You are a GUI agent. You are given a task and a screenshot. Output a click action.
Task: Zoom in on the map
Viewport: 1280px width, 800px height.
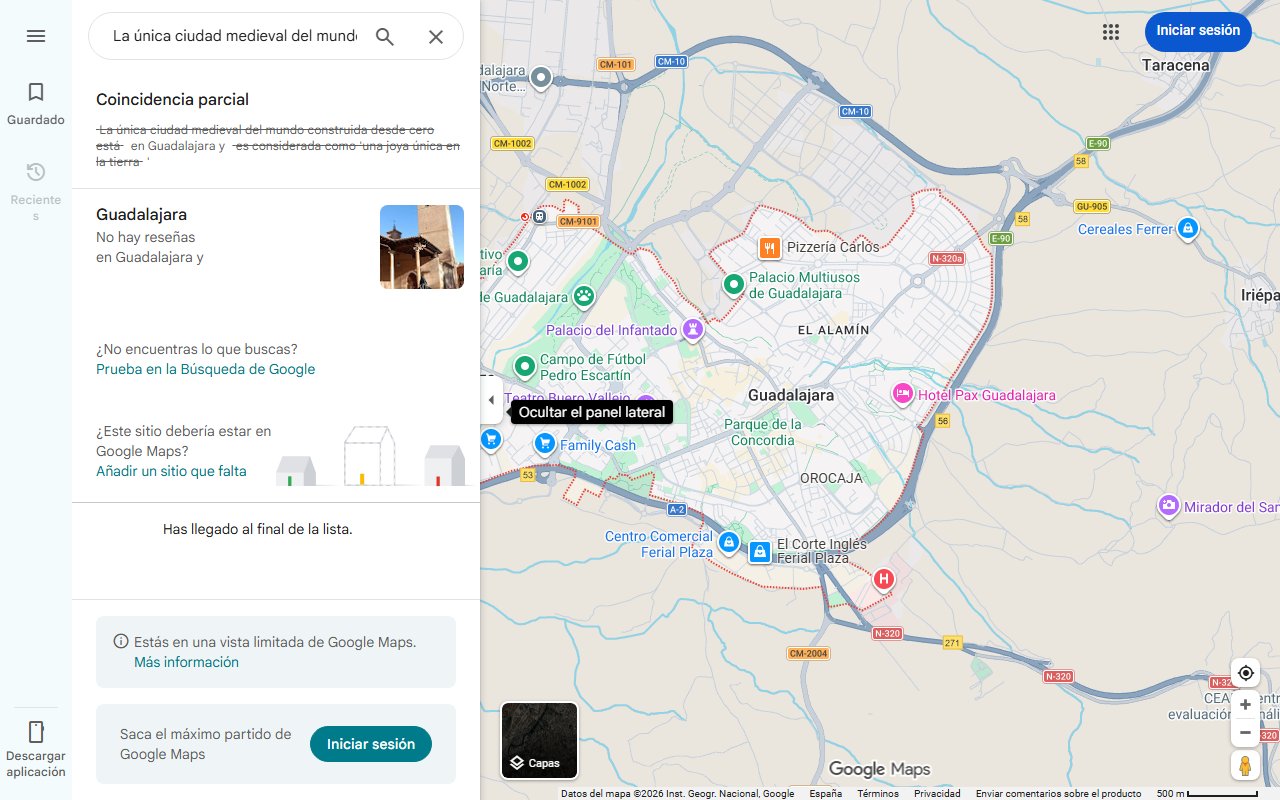tap(1245, 705)
